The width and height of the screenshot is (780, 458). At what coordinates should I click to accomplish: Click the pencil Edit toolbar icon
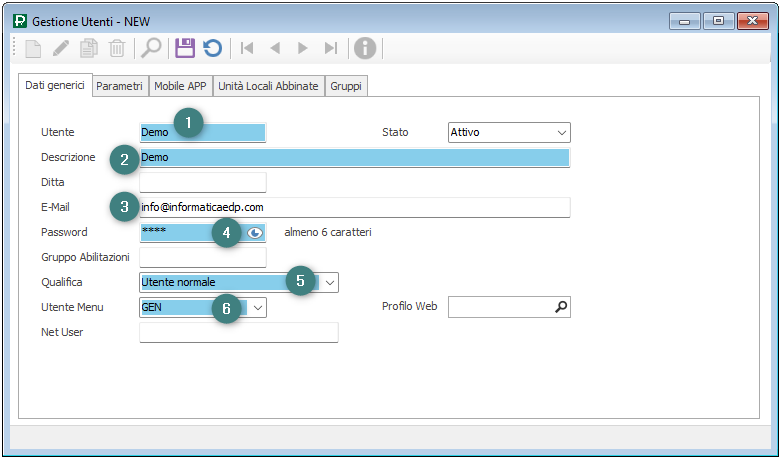(x=61, y=48)
